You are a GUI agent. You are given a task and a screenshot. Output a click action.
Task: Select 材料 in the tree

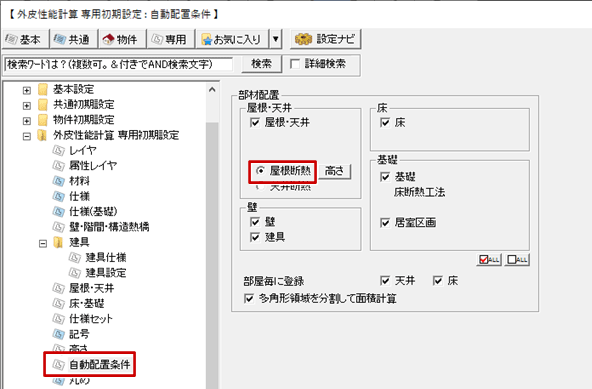tap(79, 181)
